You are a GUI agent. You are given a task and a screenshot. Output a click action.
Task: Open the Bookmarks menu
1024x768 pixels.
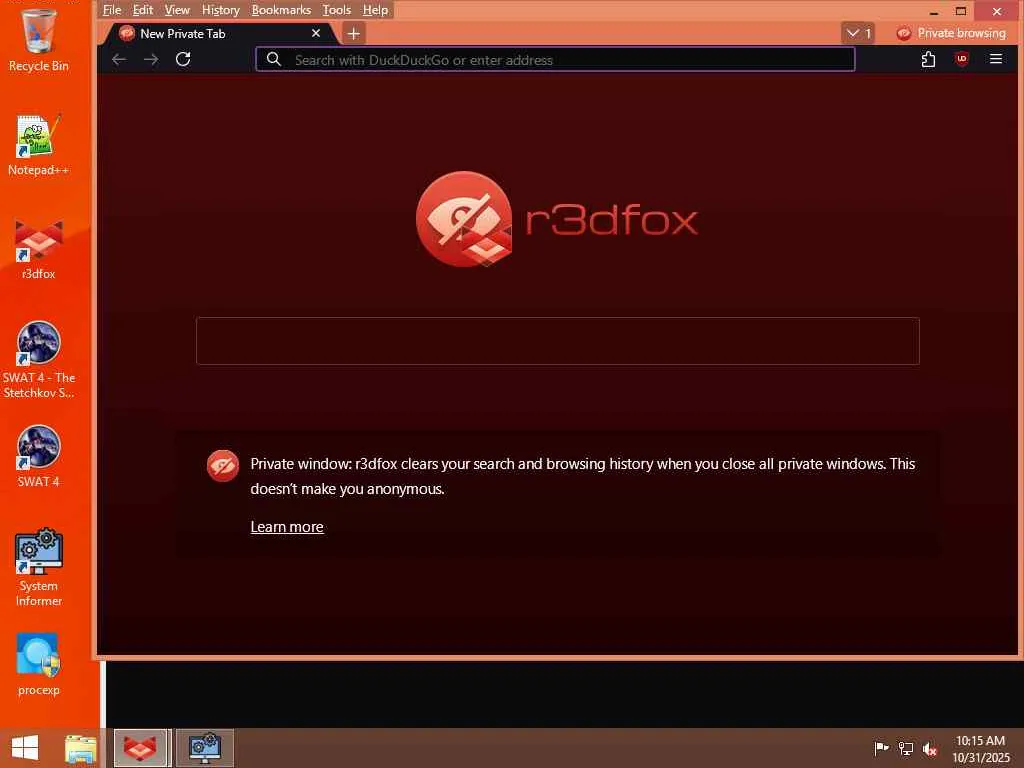tap(281, 10)
